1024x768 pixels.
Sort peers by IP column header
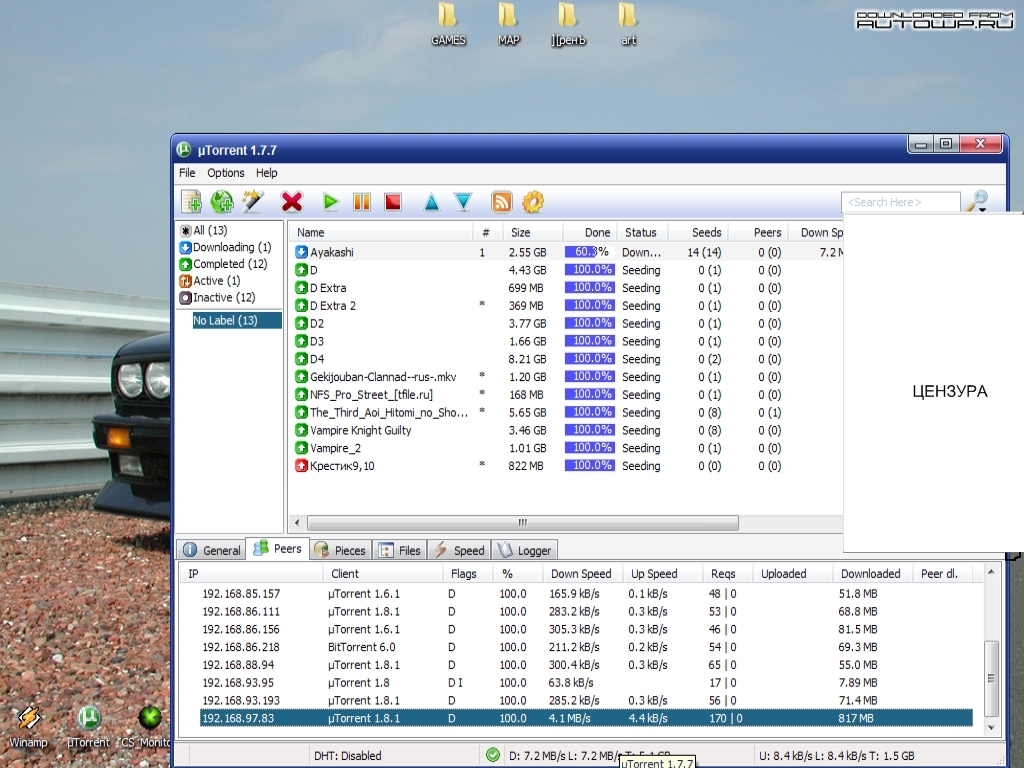[x=252, y=574]
